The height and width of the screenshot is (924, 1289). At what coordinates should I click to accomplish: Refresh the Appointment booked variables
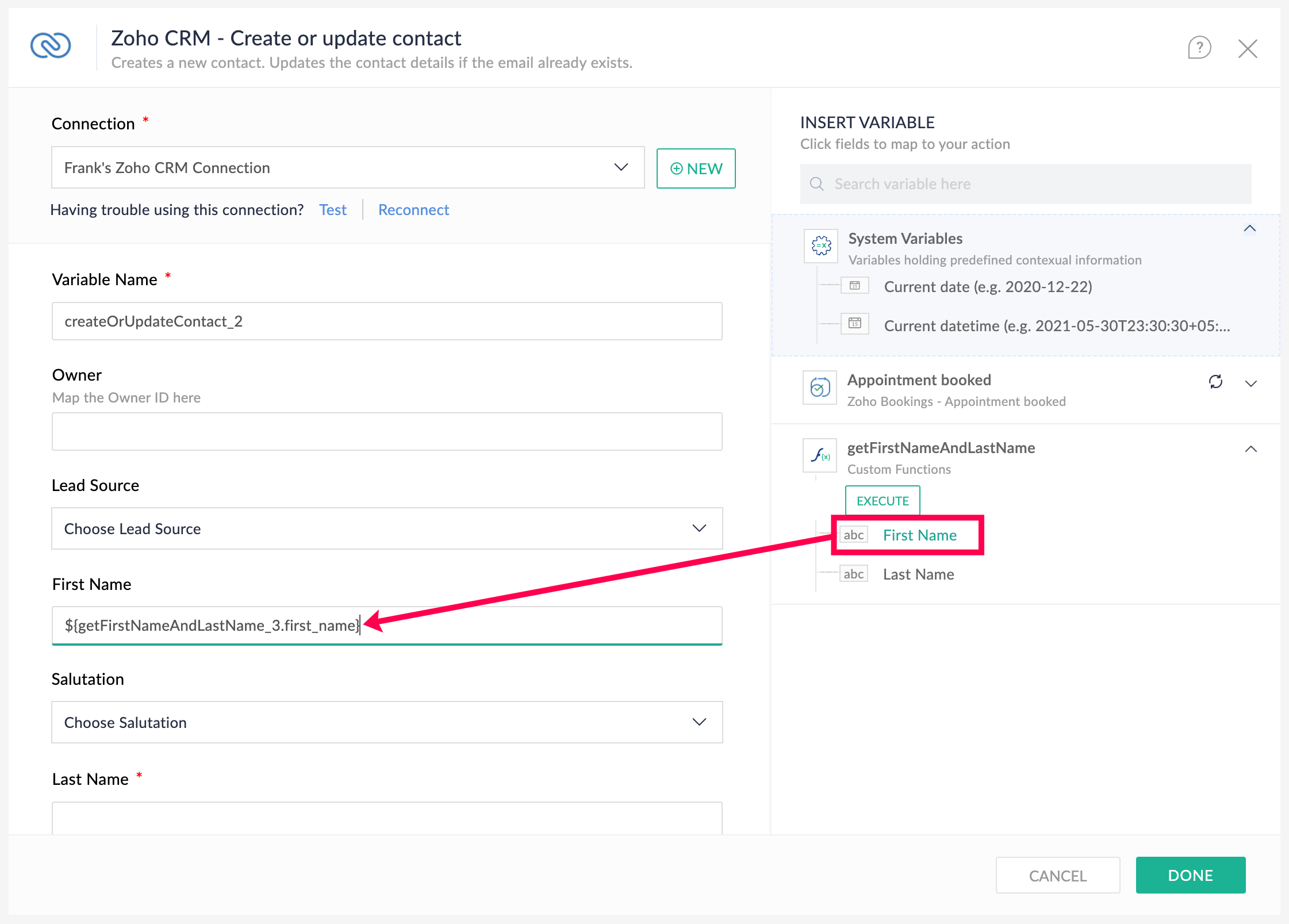click(1216, 382)
